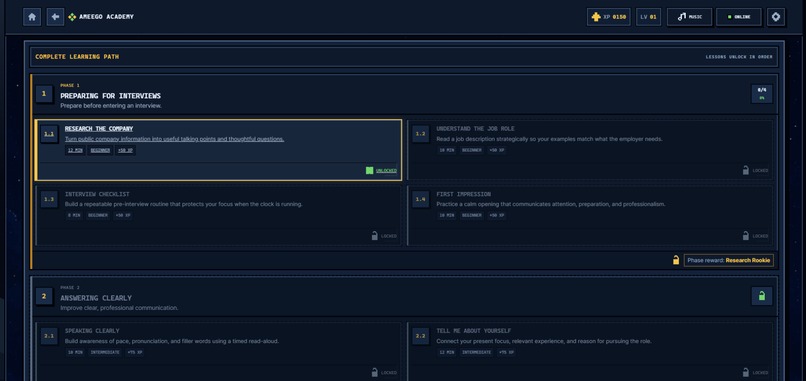
Task: Select the Tell Me About Yourself card title
Action: pyautogui.click(x=474, y=331)
